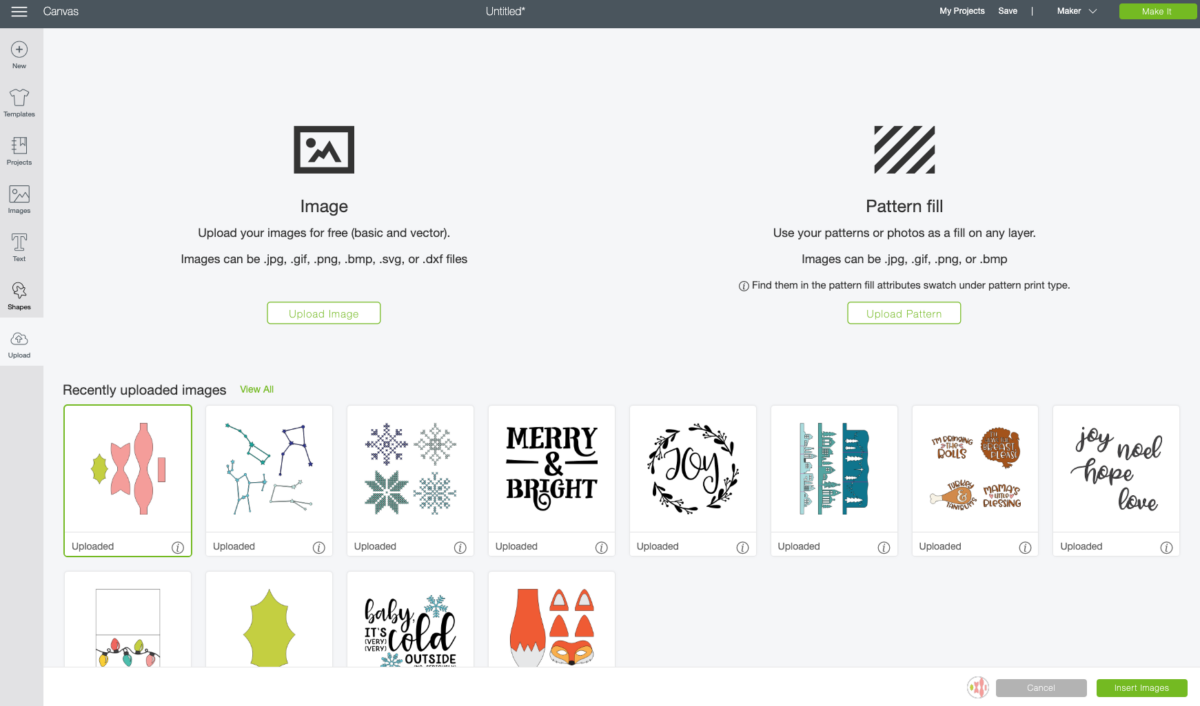Image resolution: width=1200 pixels, height=706 pixels.
Task: Select the Text tool icon
Action: pos(19,242)
